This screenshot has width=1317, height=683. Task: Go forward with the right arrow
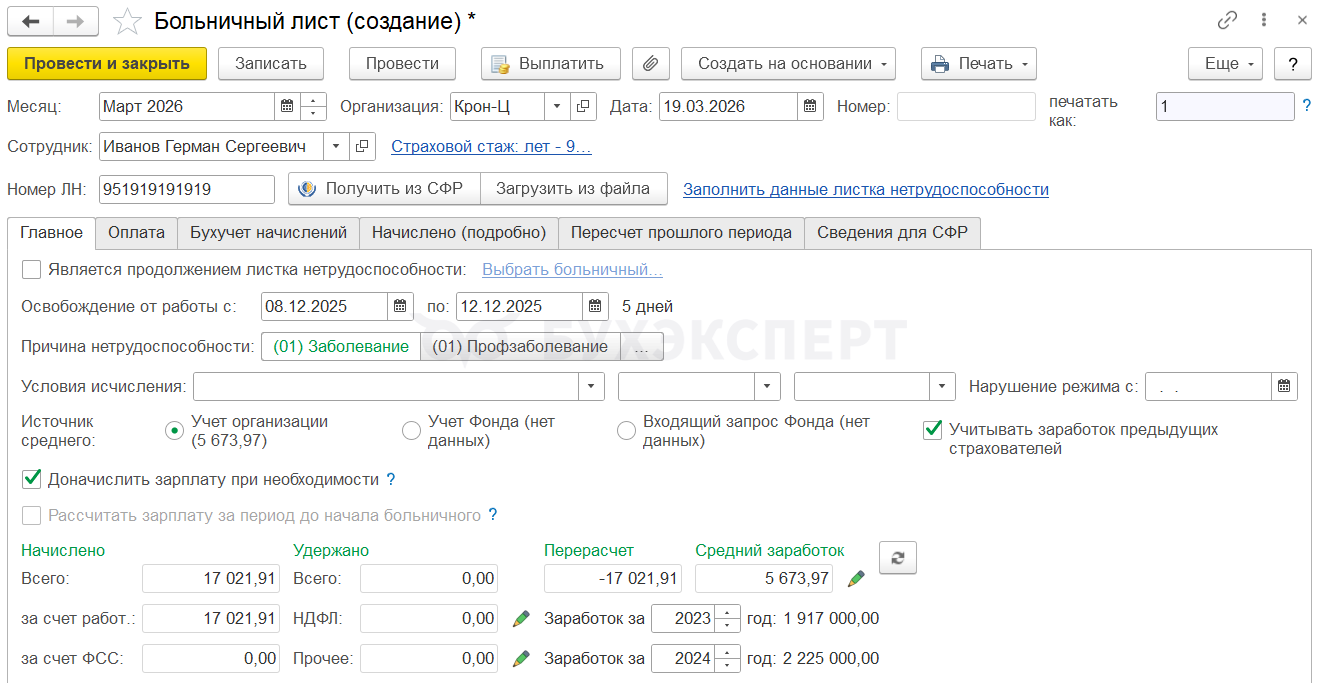(x=76, y=21)
